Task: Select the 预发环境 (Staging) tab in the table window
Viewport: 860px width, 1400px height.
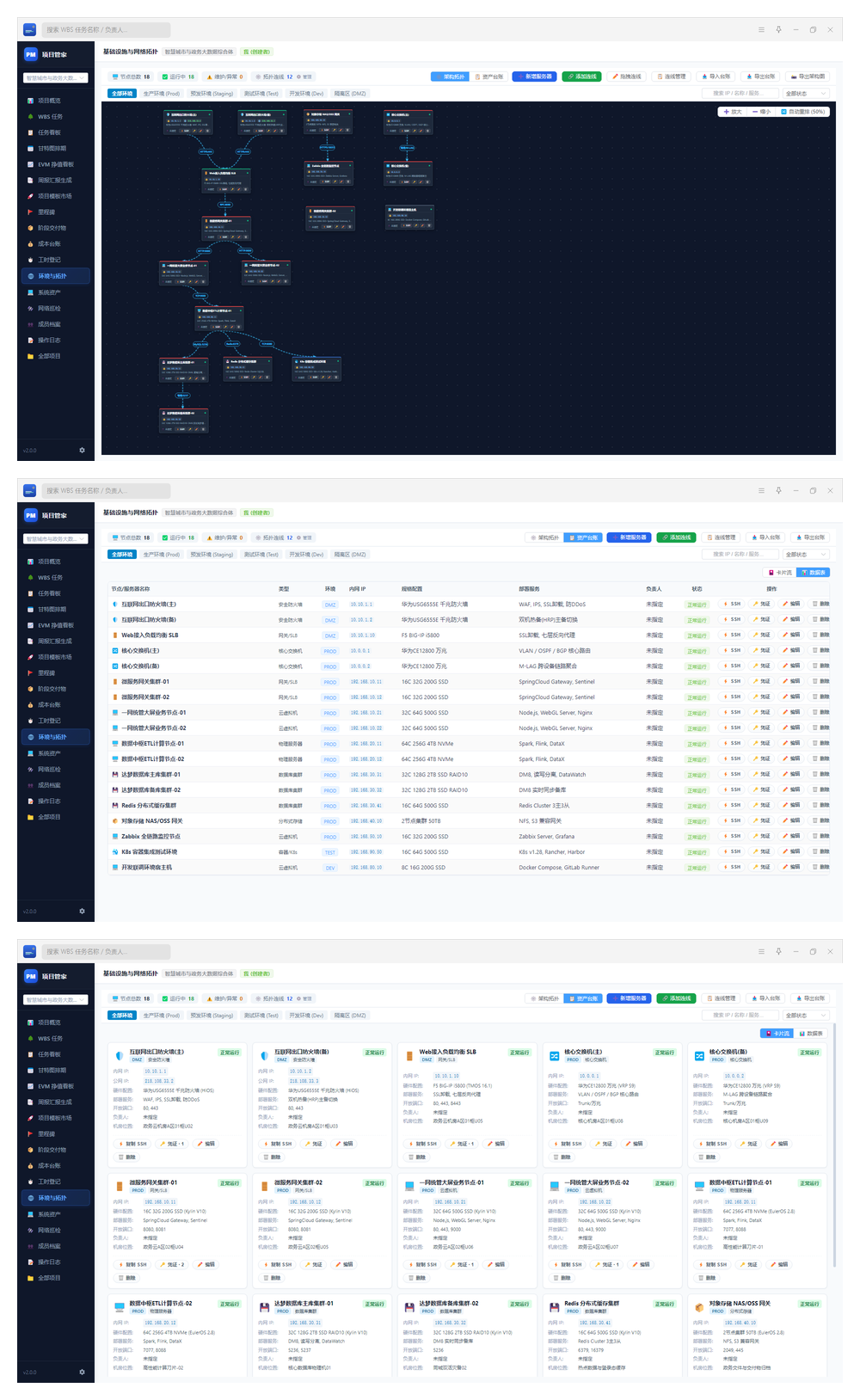Action: pyautogui.click(x=212, y=555)
